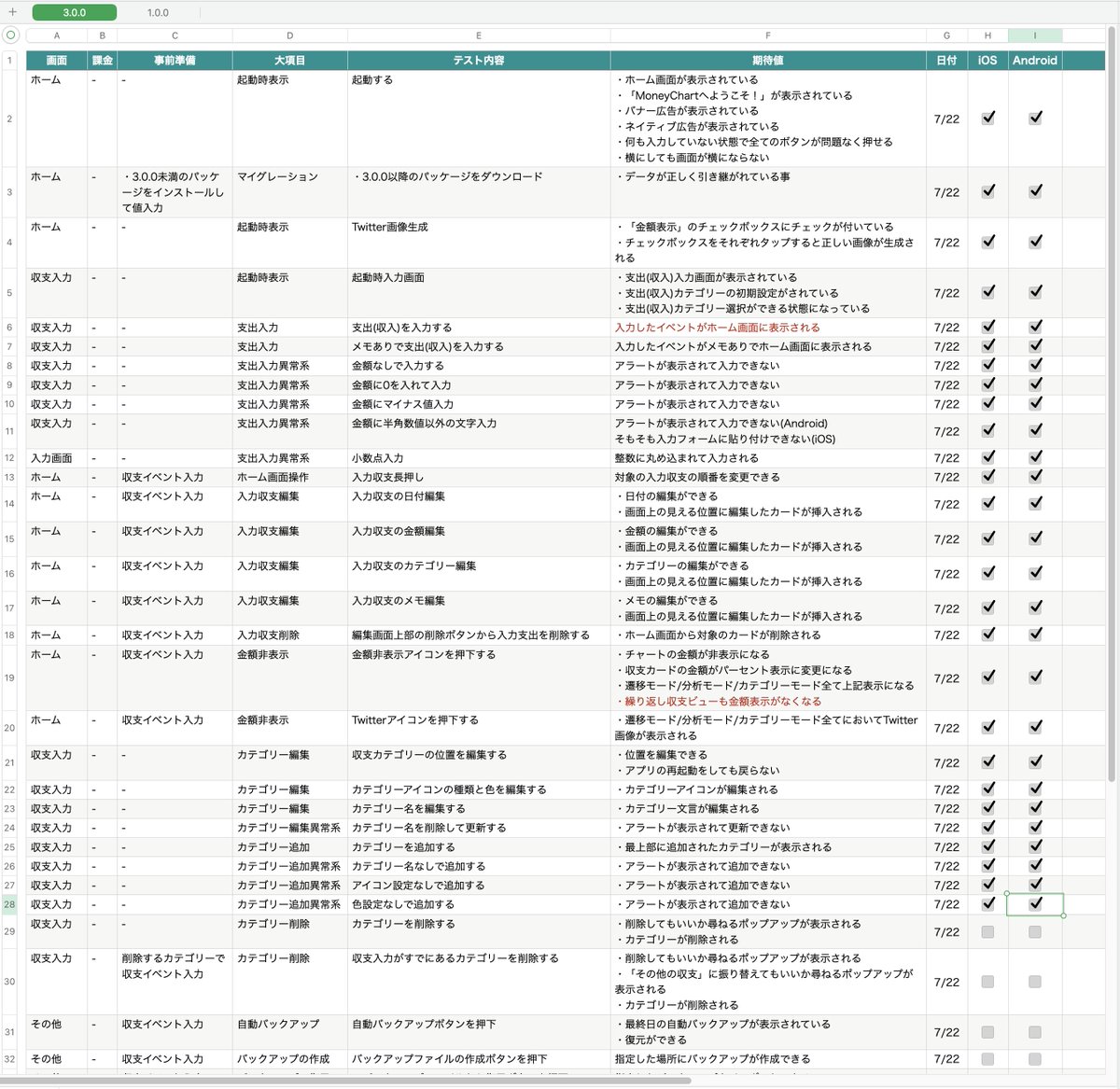Click the circular table selection icon
The width and height of the screenshot is (1120, 1089).
(x=9, y=35)
